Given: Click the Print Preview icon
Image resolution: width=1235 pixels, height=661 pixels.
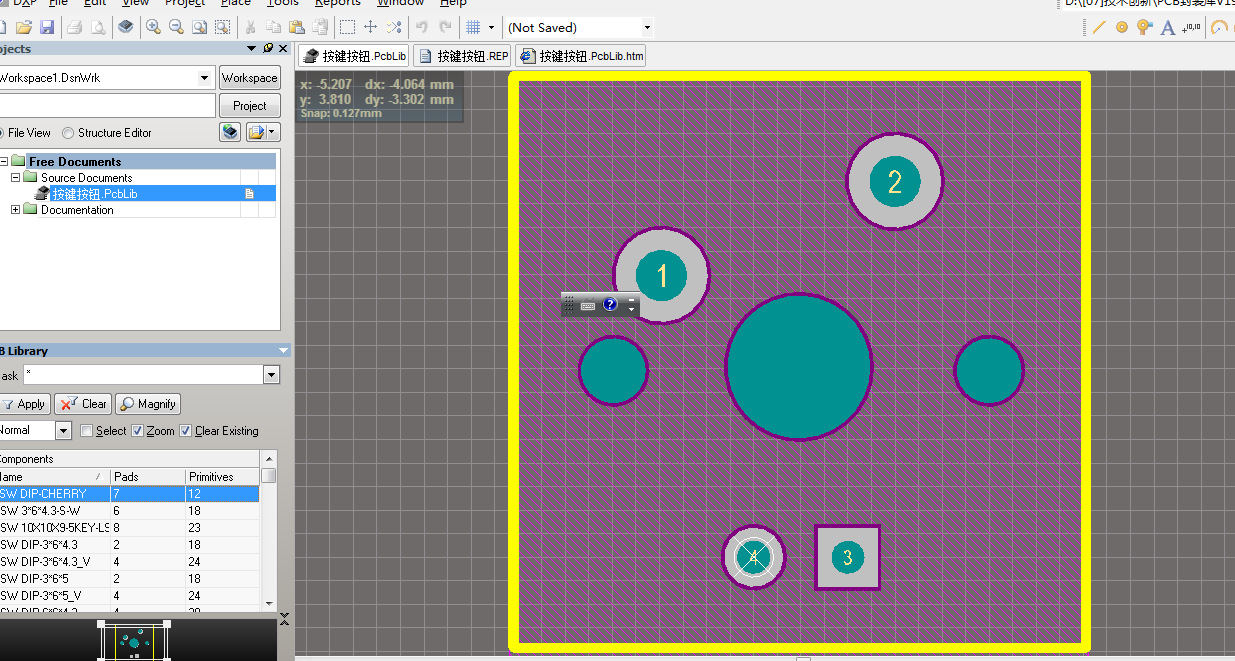Looking at the screenshot, I should coord(98,27).
